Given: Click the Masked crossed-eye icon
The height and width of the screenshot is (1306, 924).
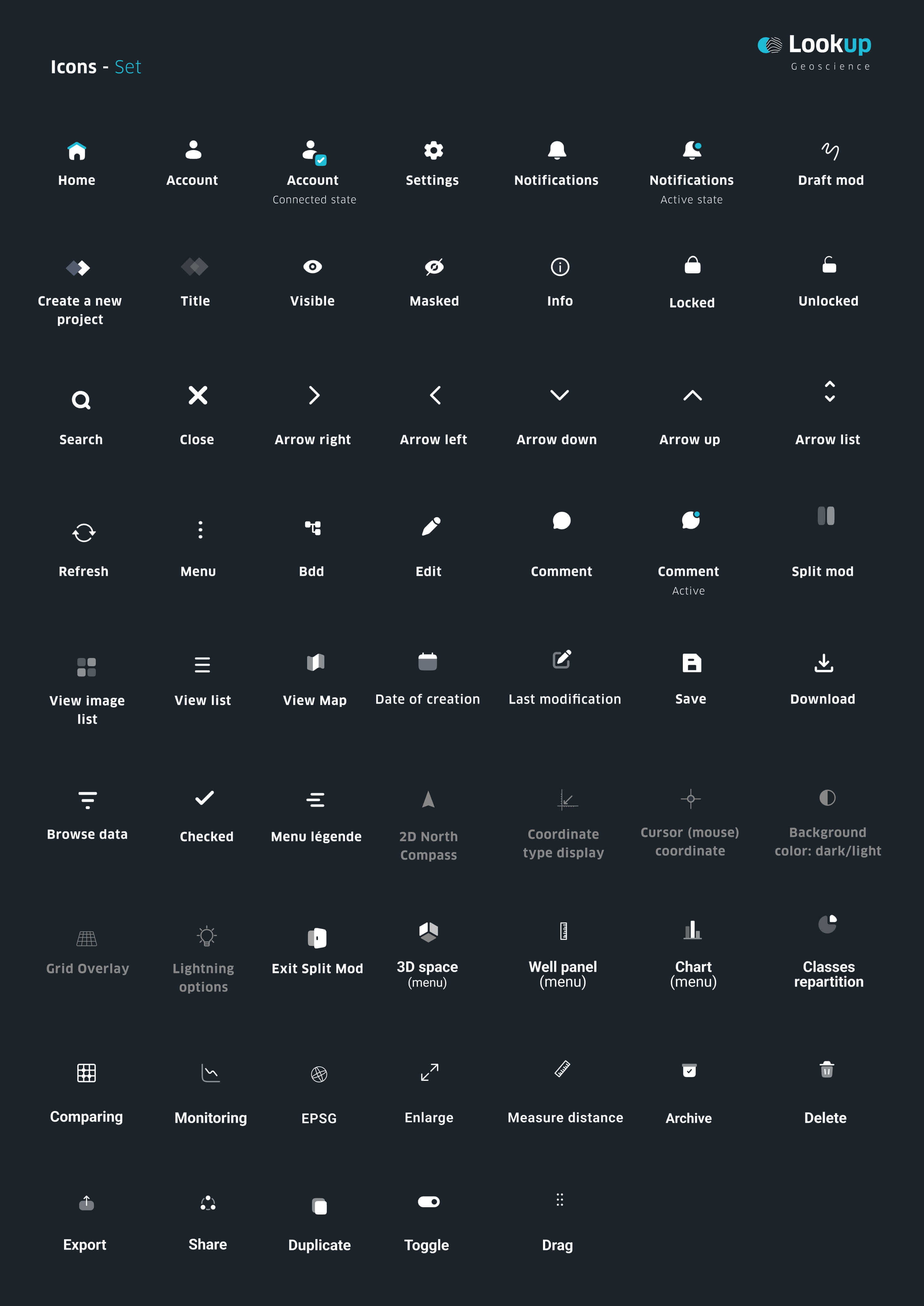Looking at the screenshot, I should coord(434,266).
